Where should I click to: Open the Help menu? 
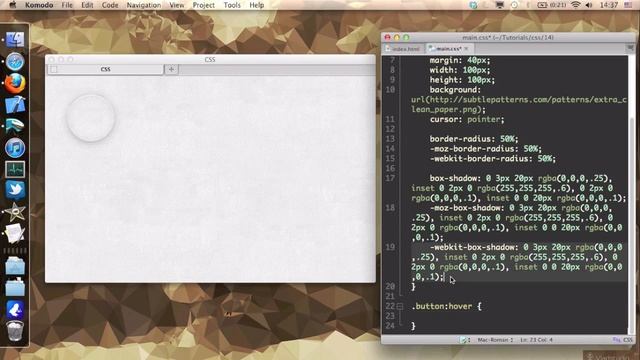(x=257, y=5)
